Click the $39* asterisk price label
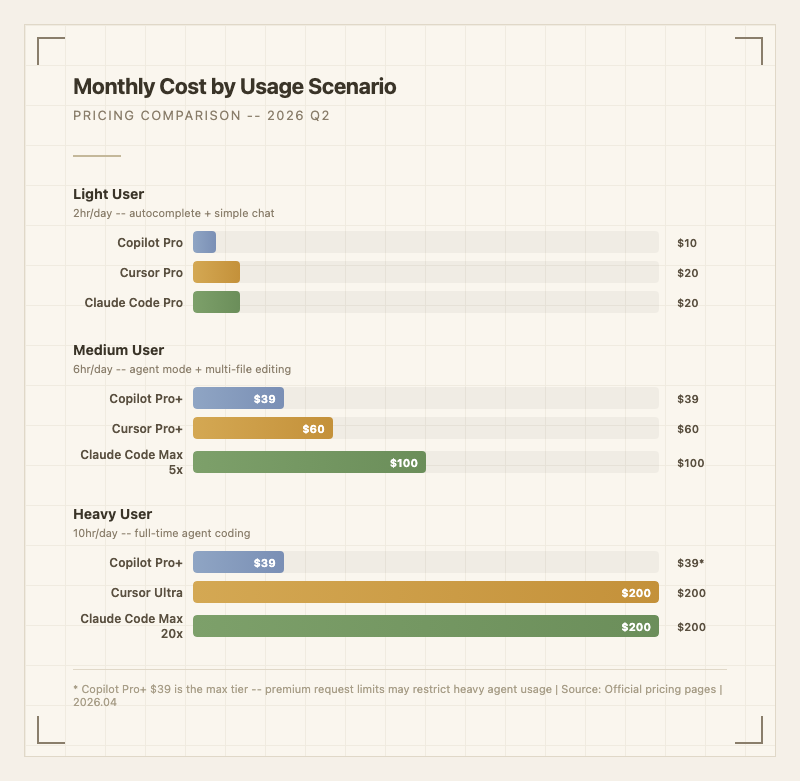The image size is (800, 781). click(x=690, y=563)
